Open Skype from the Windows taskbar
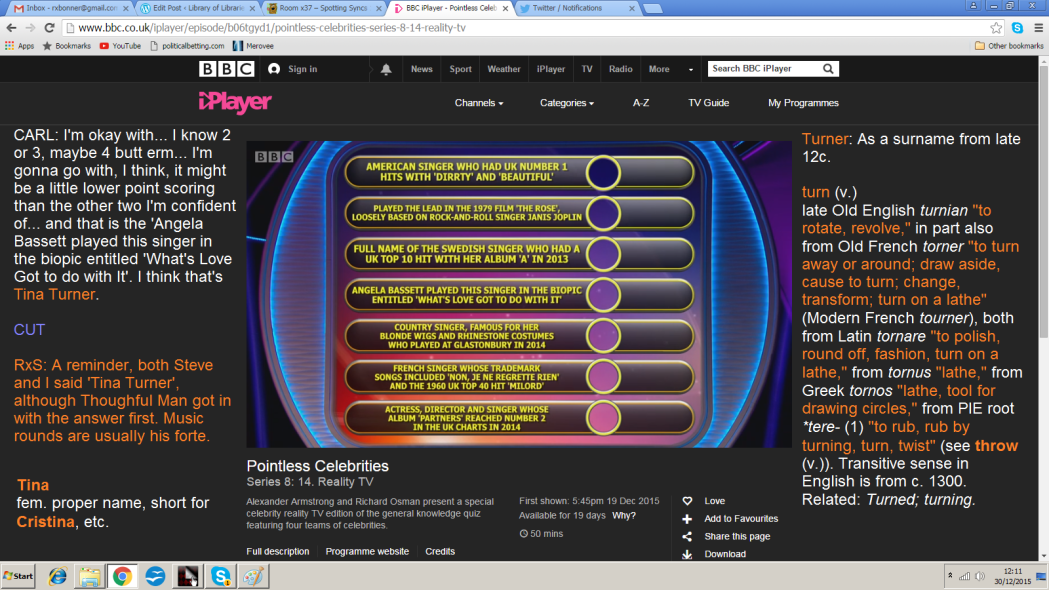 click(219, 576)
